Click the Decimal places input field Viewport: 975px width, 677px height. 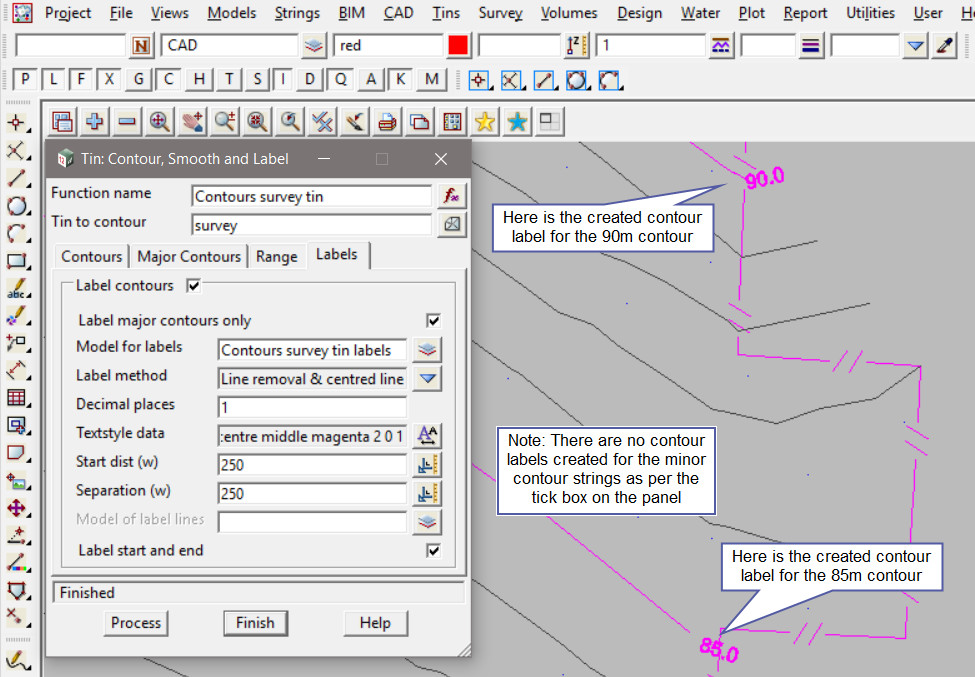pos(312,407)
